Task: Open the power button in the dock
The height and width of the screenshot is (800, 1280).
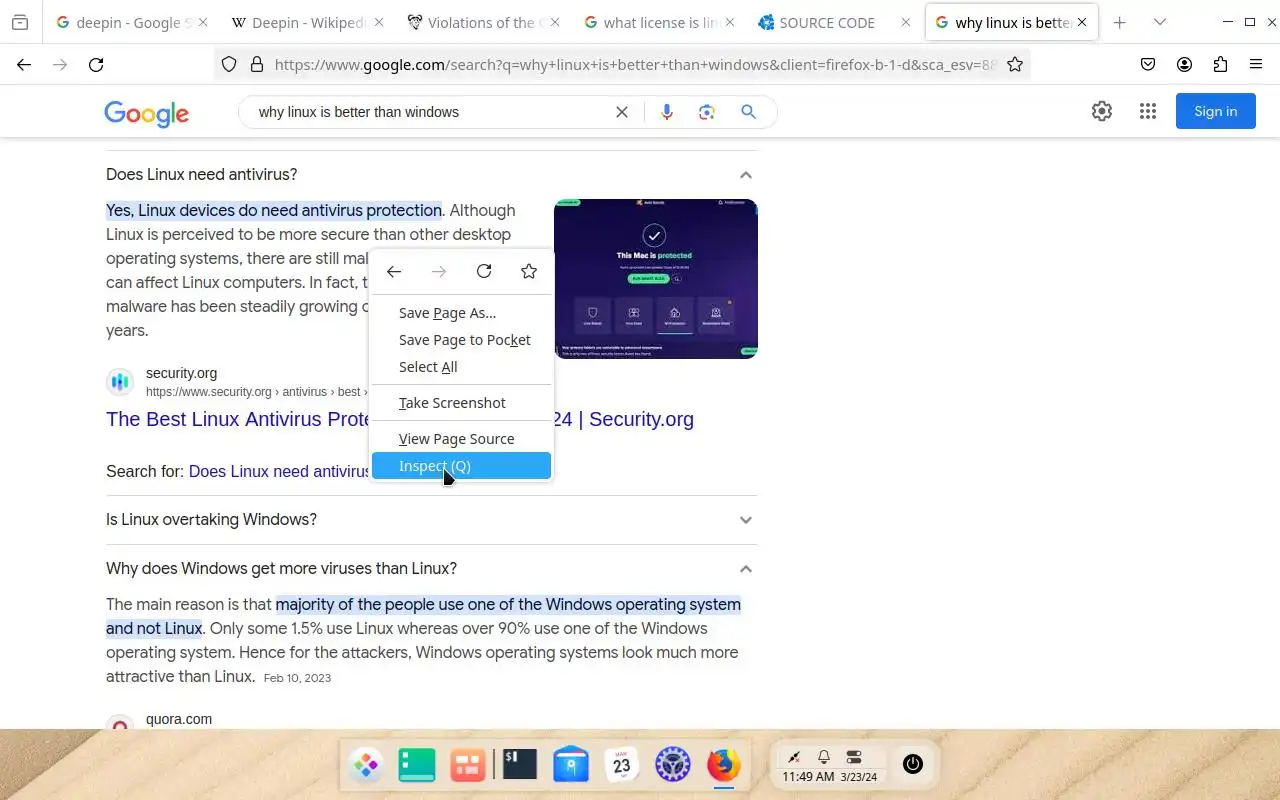Action: pos(912,764)
